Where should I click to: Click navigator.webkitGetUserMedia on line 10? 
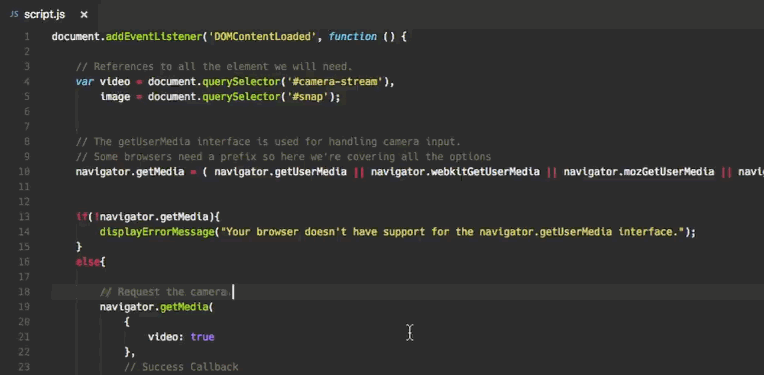pos(455,171)
